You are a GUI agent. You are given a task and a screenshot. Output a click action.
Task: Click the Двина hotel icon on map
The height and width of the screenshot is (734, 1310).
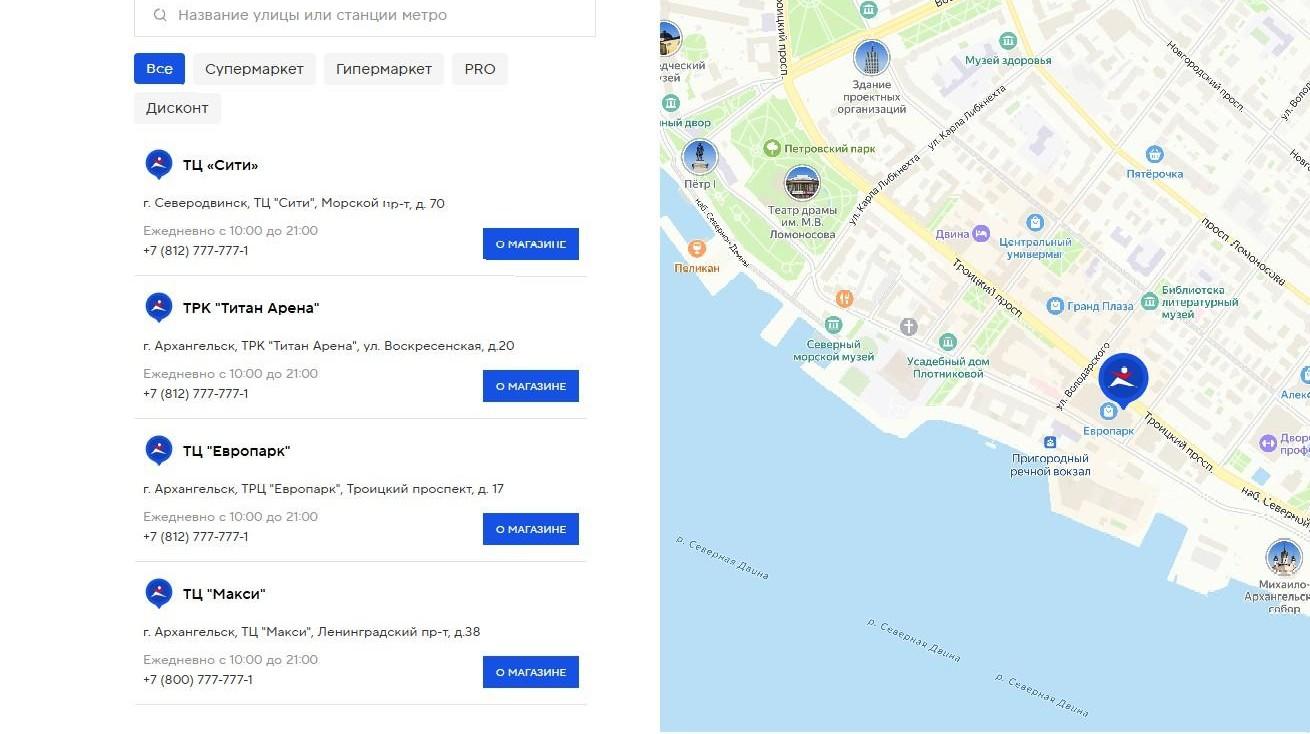click(x=981, y=233)
